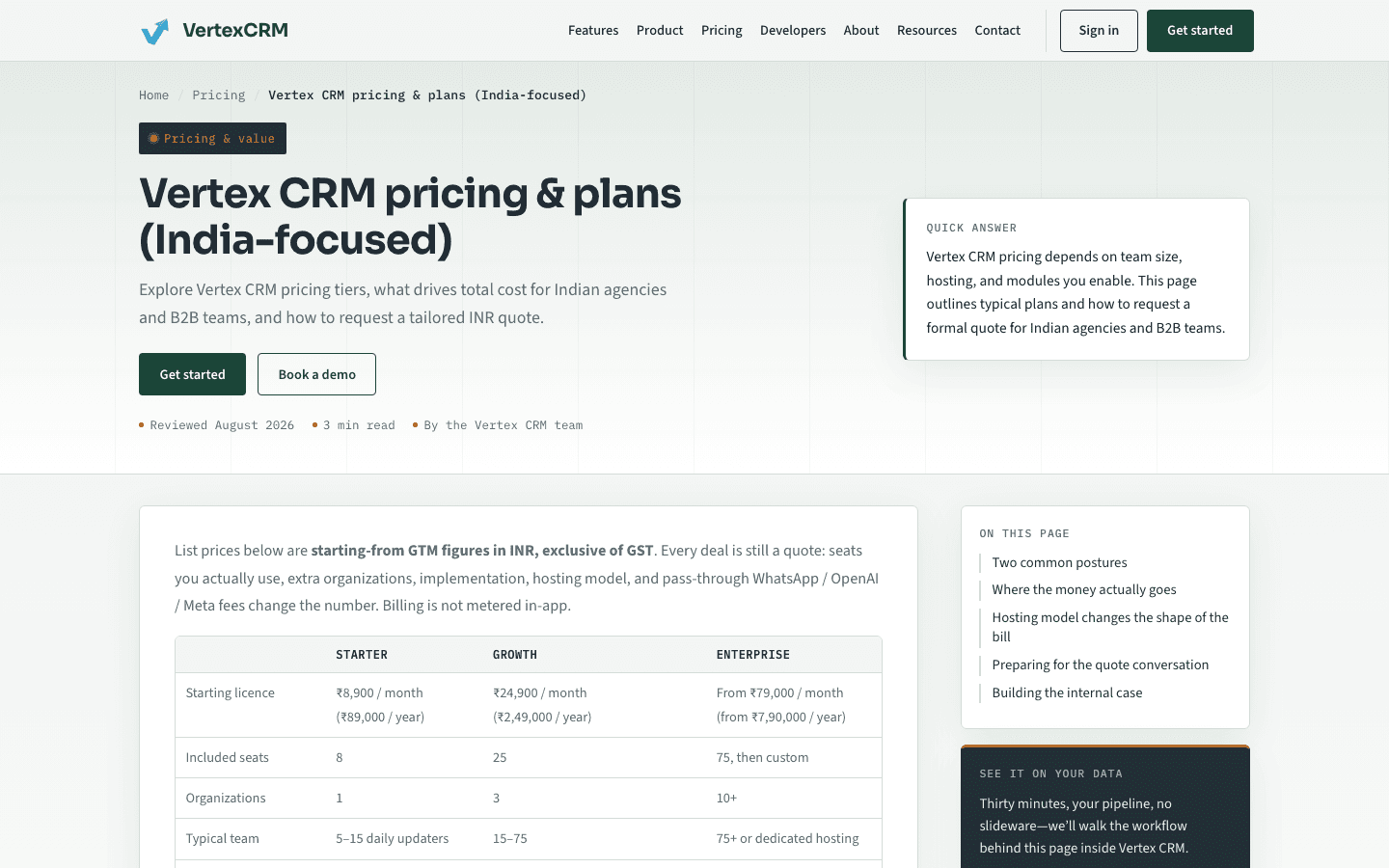Click the ₹8,900 / month Starter price
Screen dimensions: 1389x868
(x=379, y=692)
